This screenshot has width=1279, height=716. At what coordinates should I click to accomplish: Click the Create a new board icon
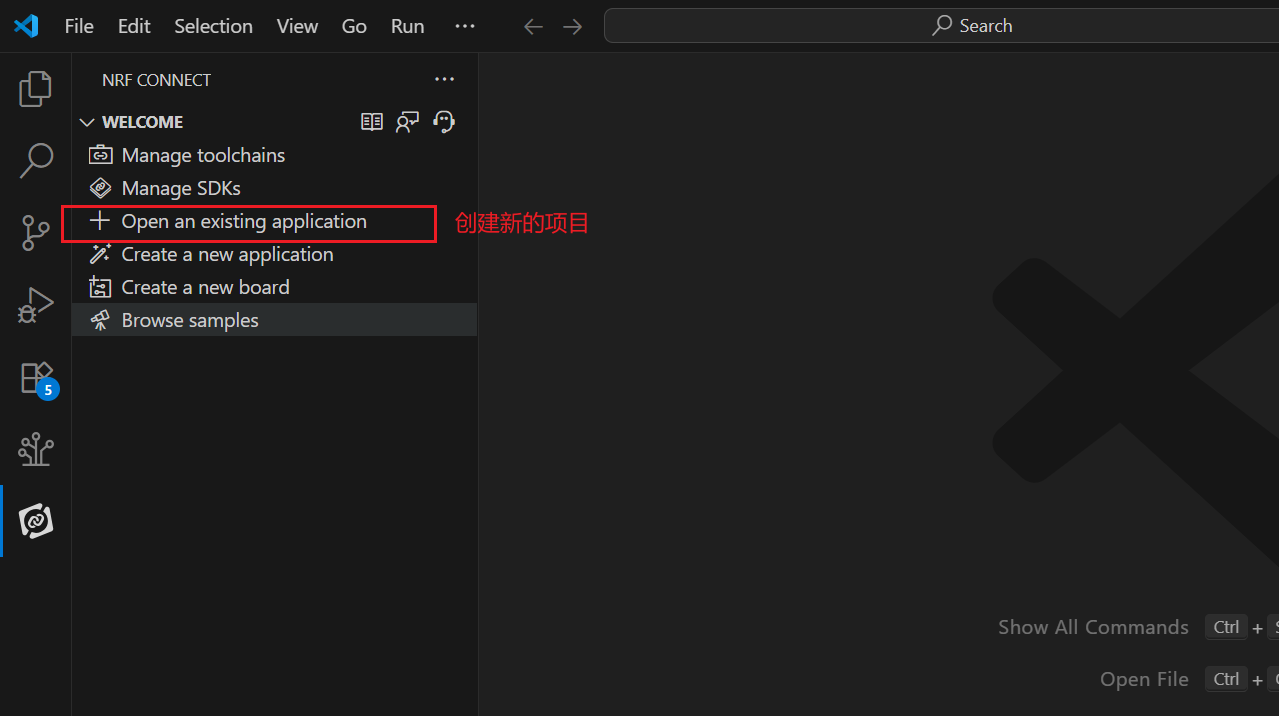[x=100, y=287]
